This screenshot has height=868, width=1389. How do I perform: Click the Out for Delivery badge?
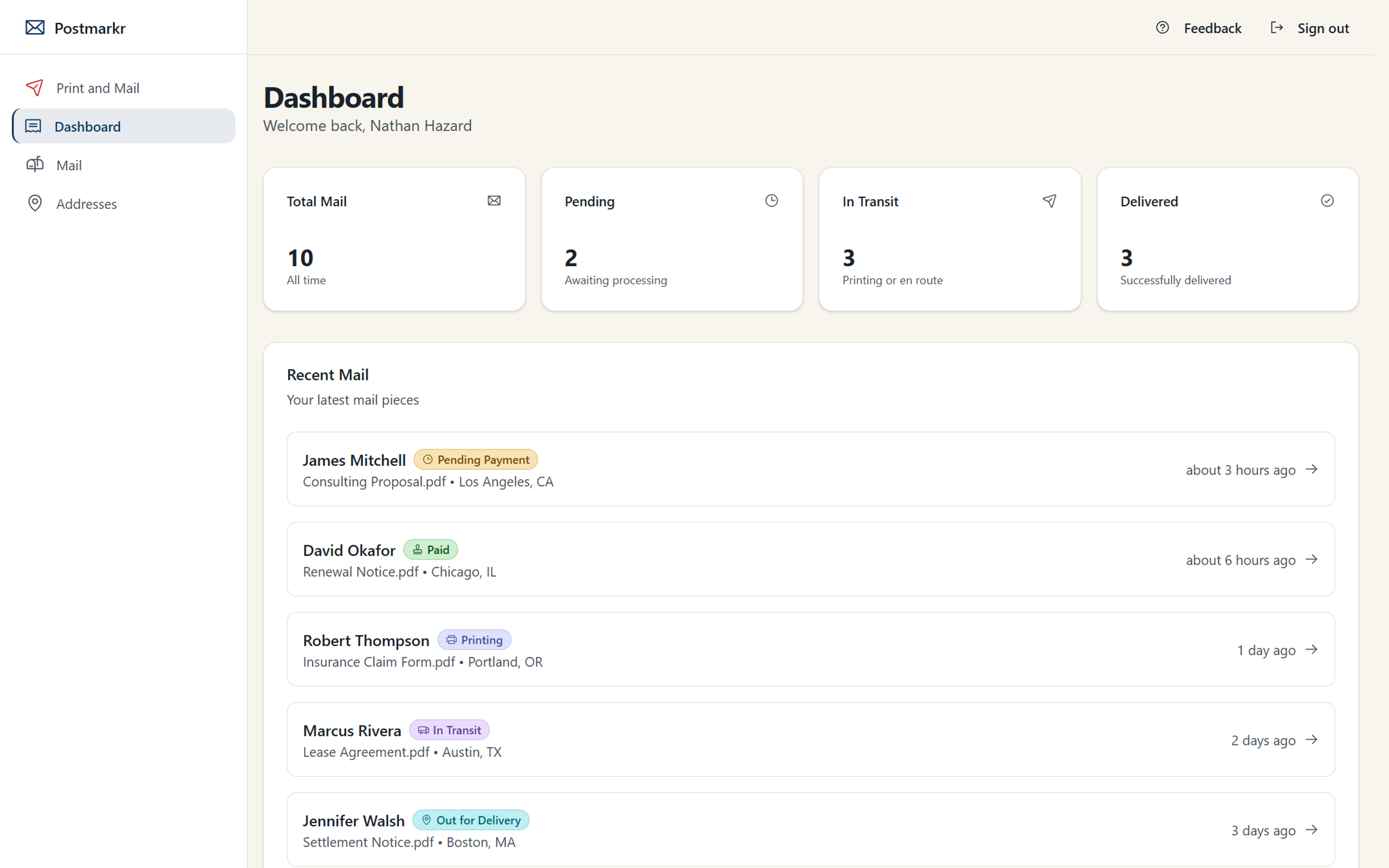[470, 820]
